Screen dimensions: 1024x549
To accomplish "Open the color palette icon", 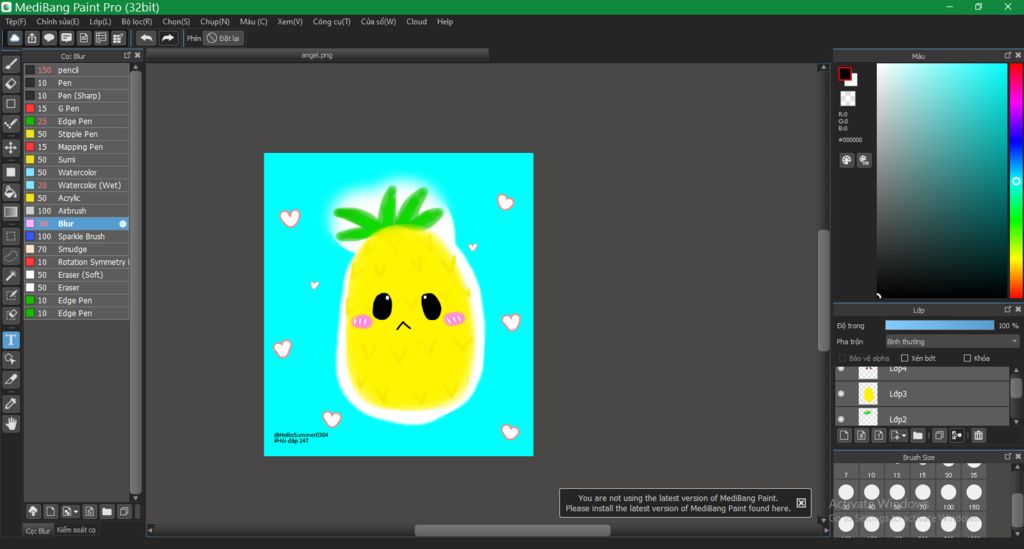I will [x=846, y=160].
